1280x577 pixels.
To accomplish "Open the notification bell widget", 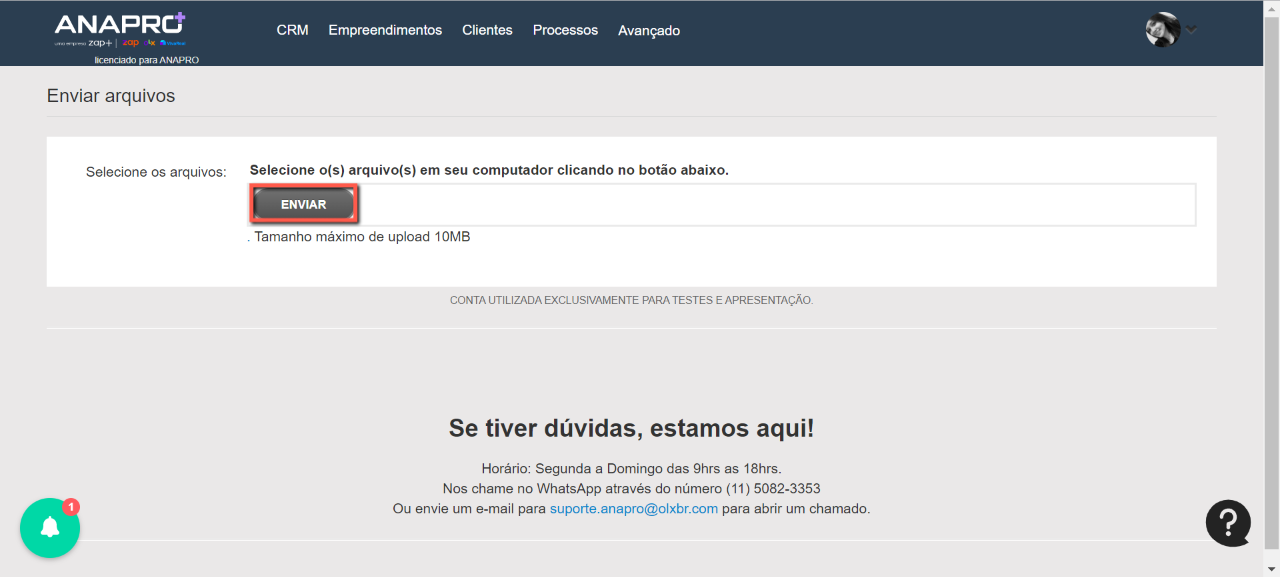I will point(49,528).
